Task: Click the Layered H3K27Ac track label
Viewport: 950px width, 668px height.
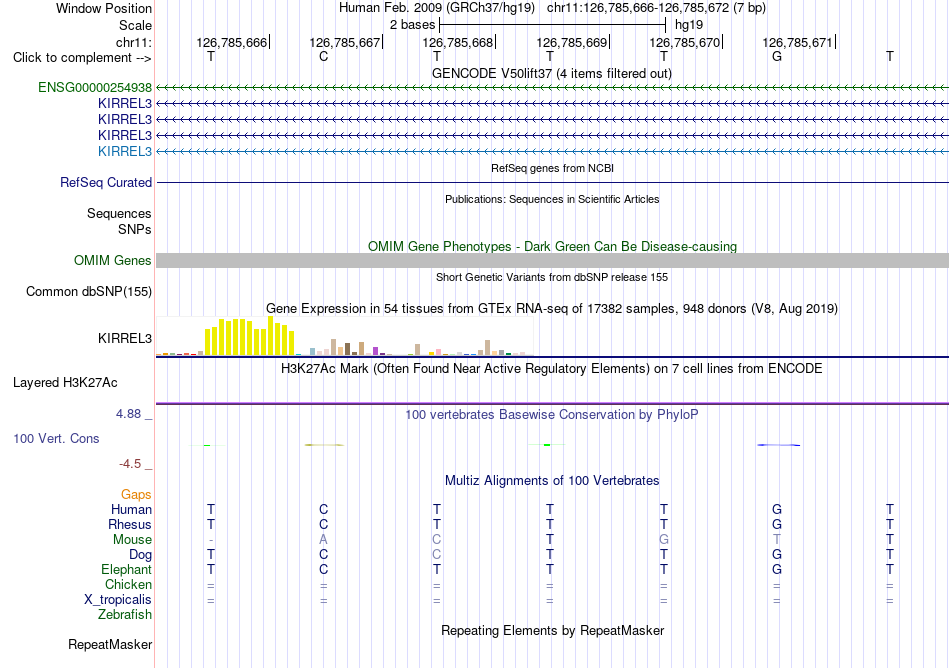Action: (65, 383)
